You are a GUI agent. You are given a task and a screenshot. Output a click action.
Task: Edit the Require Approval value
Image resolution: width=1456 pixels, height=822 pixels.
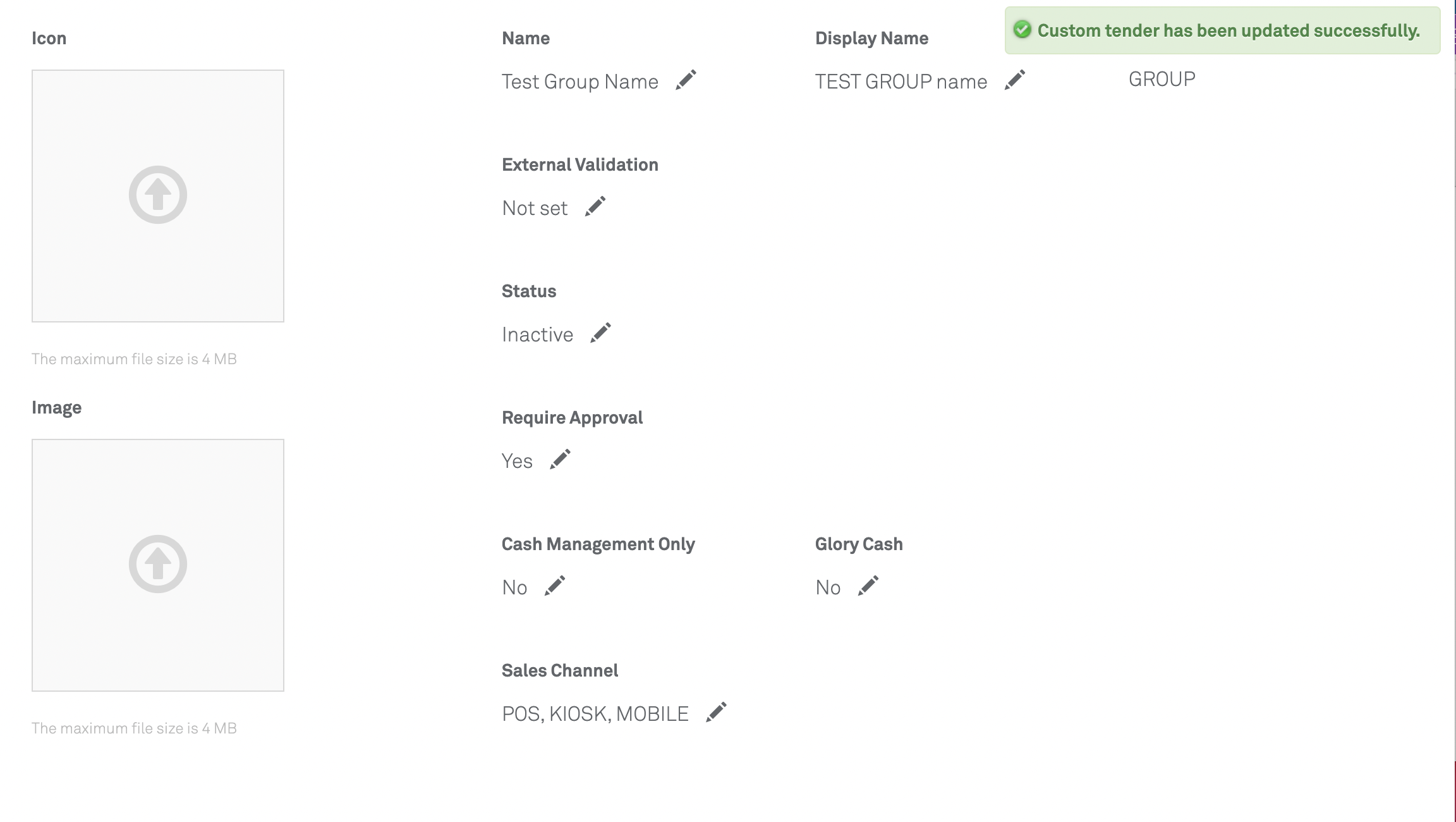(x=560, y=460)
